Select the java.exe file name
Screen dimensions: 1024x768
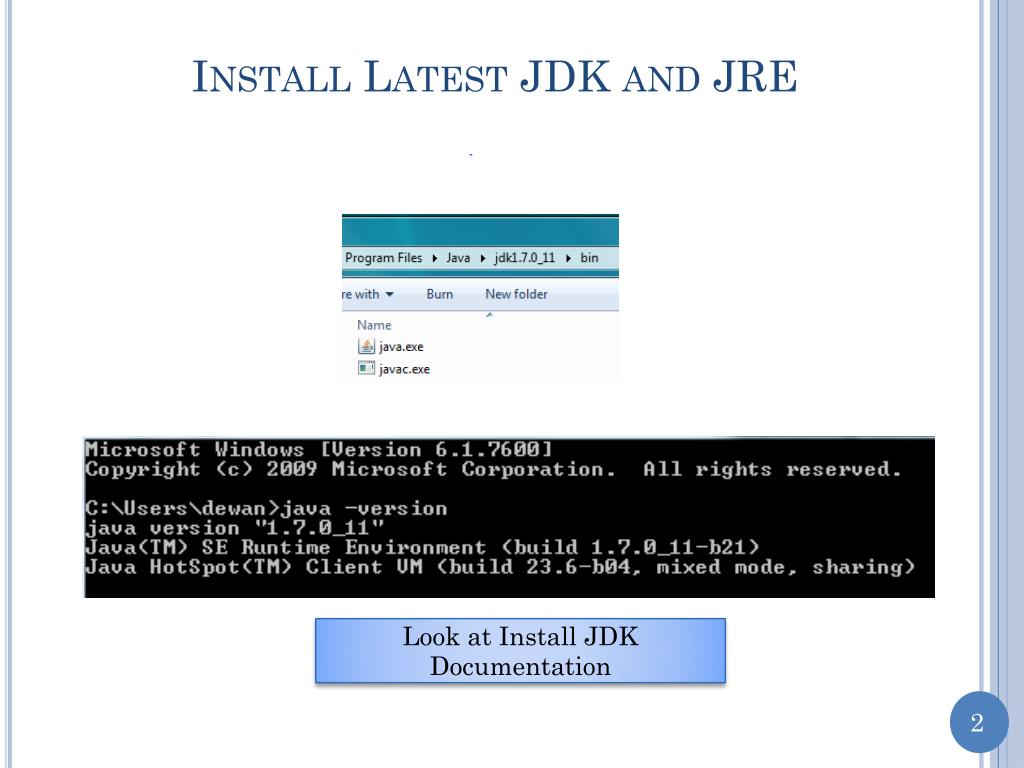pos(401,347)
